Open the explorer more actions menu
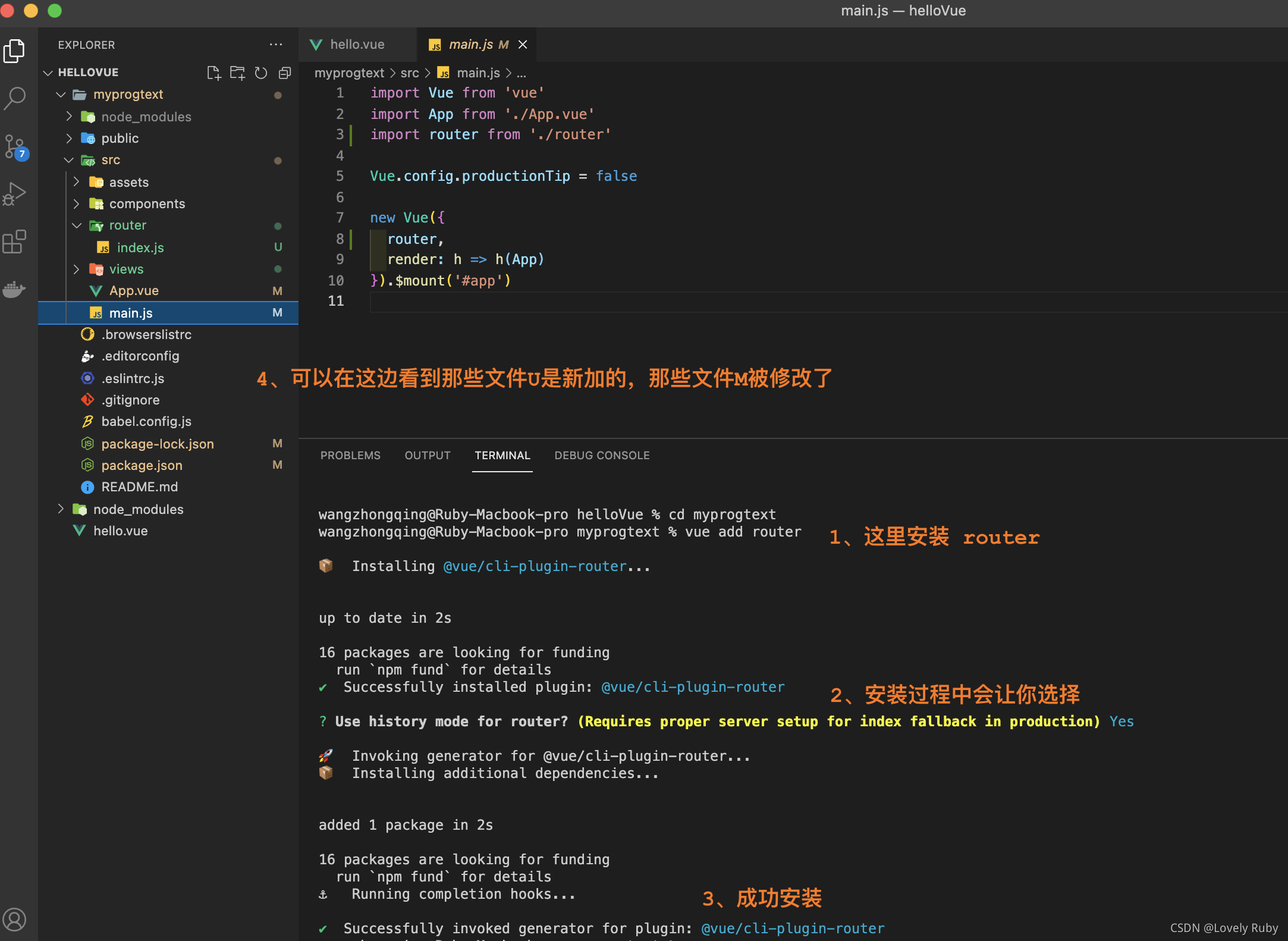The width and height of the screenshot is (1288, 941). coord(275,45)
